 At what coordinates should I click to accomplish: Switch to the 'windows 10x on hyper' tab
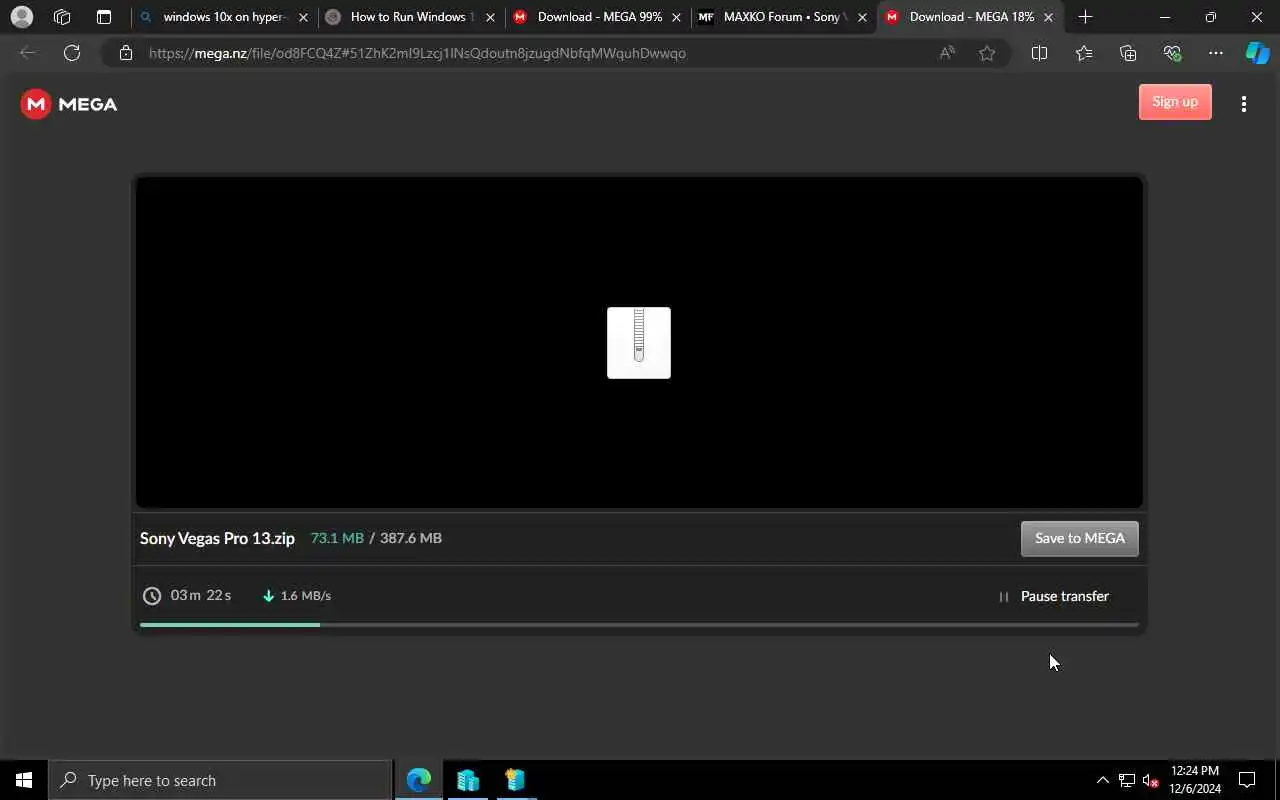coord(224,17)
